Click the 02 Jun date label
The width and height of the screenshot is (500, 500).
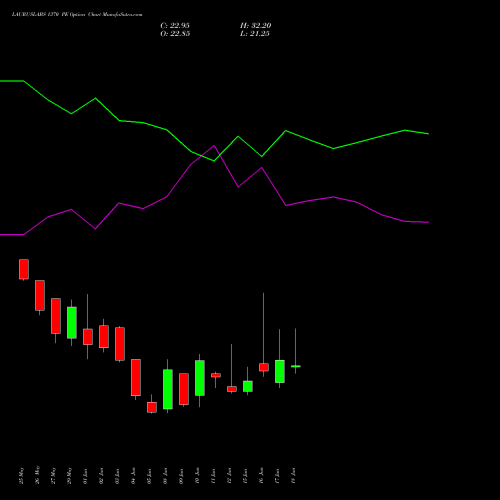[102, 476]
